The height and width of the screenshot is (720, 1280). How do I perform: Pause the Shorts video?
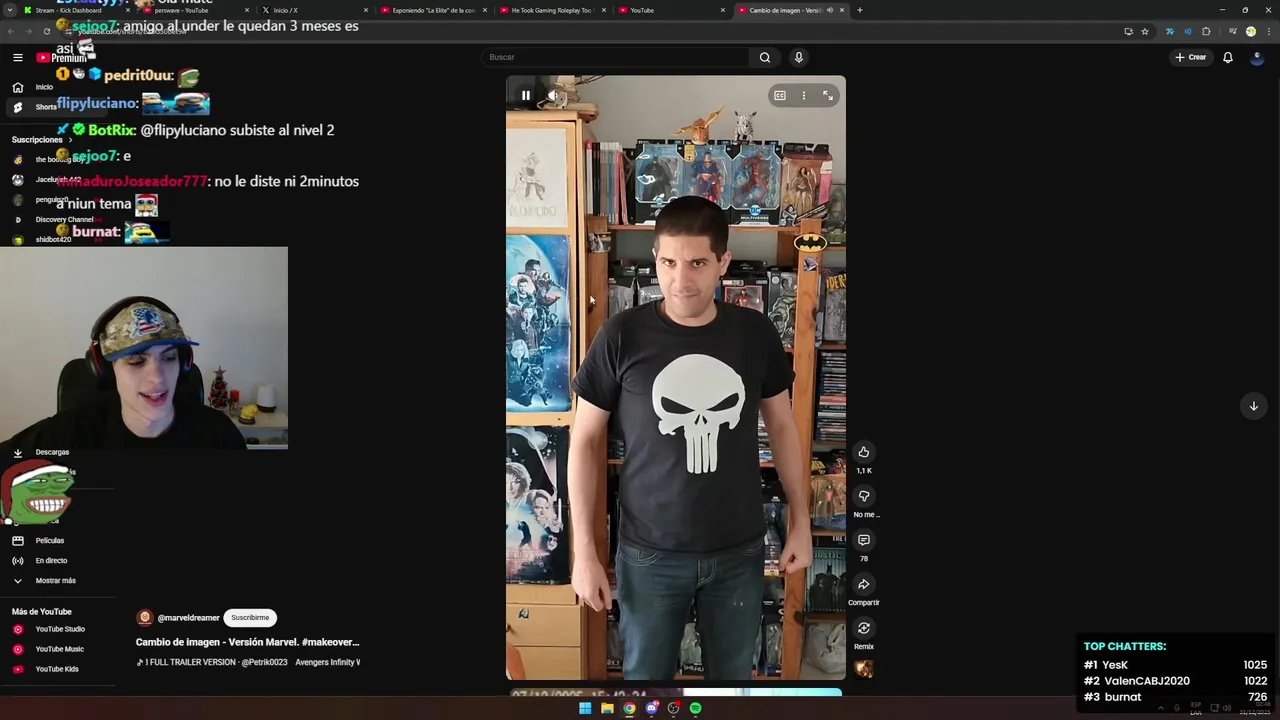pos(525,95)
